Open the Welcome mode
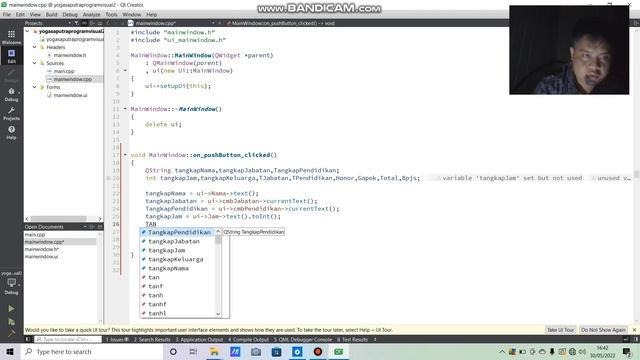This screenshot has width=640, height=360. [x=11, y=37]
